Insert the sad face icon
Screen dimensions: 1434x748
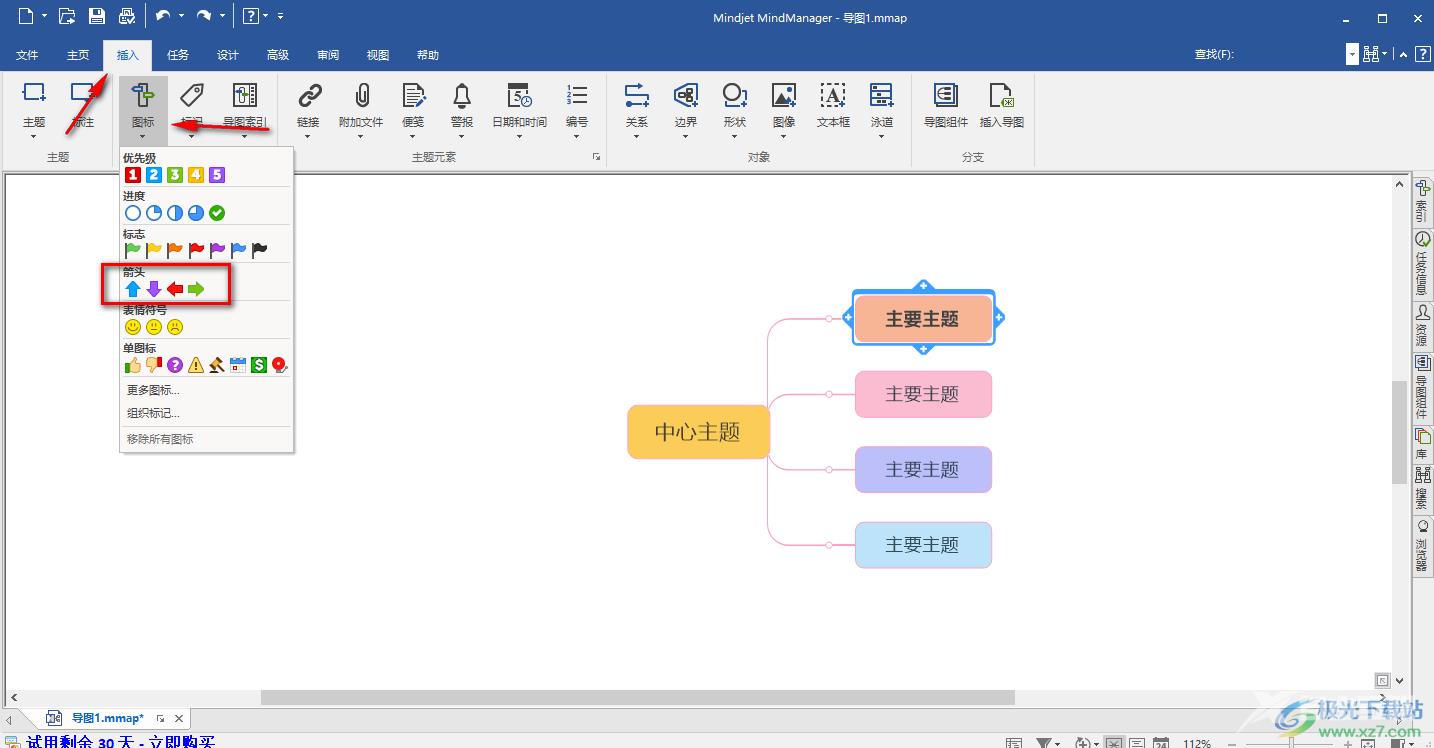pos(175,327)
